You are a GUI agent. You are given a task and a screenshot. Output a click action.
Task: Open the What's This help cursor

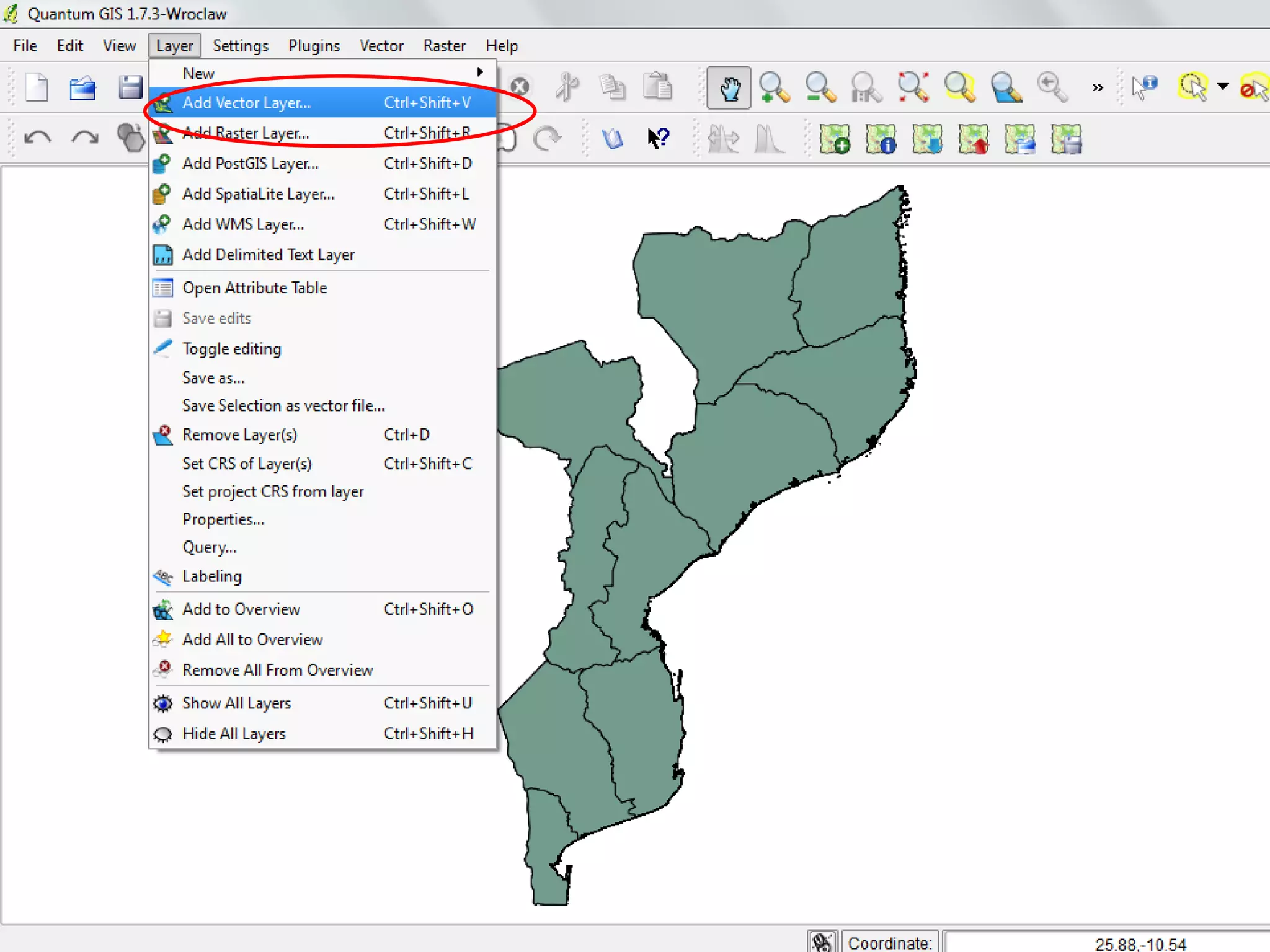[x=659, y=138]
